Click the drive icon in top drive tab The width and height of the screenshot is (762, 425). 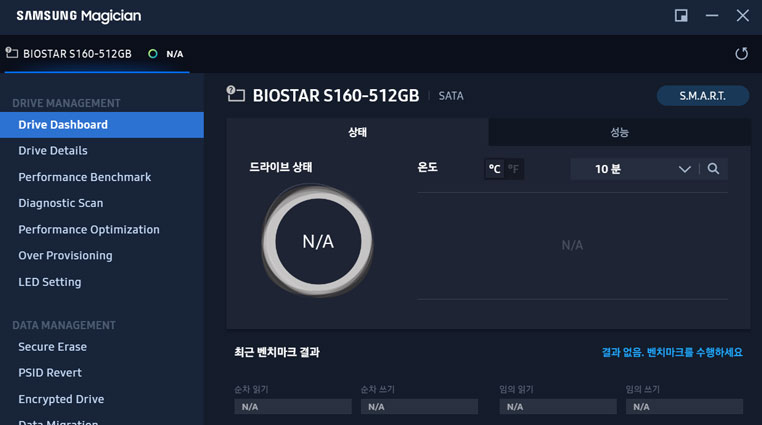click(12, 52)
